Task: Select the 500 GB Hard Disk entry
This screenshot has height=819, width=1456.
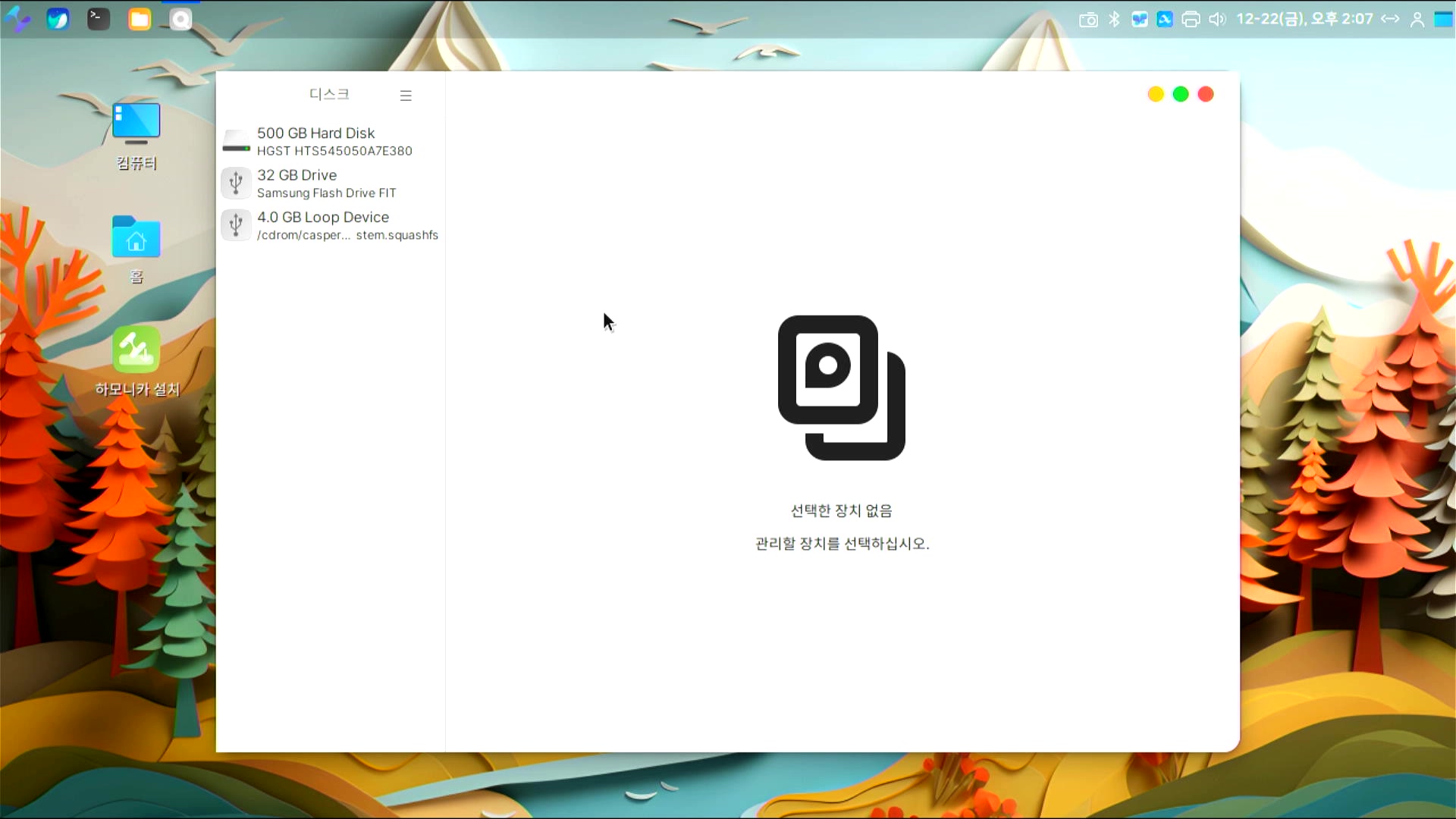Action: click(331, 141)
